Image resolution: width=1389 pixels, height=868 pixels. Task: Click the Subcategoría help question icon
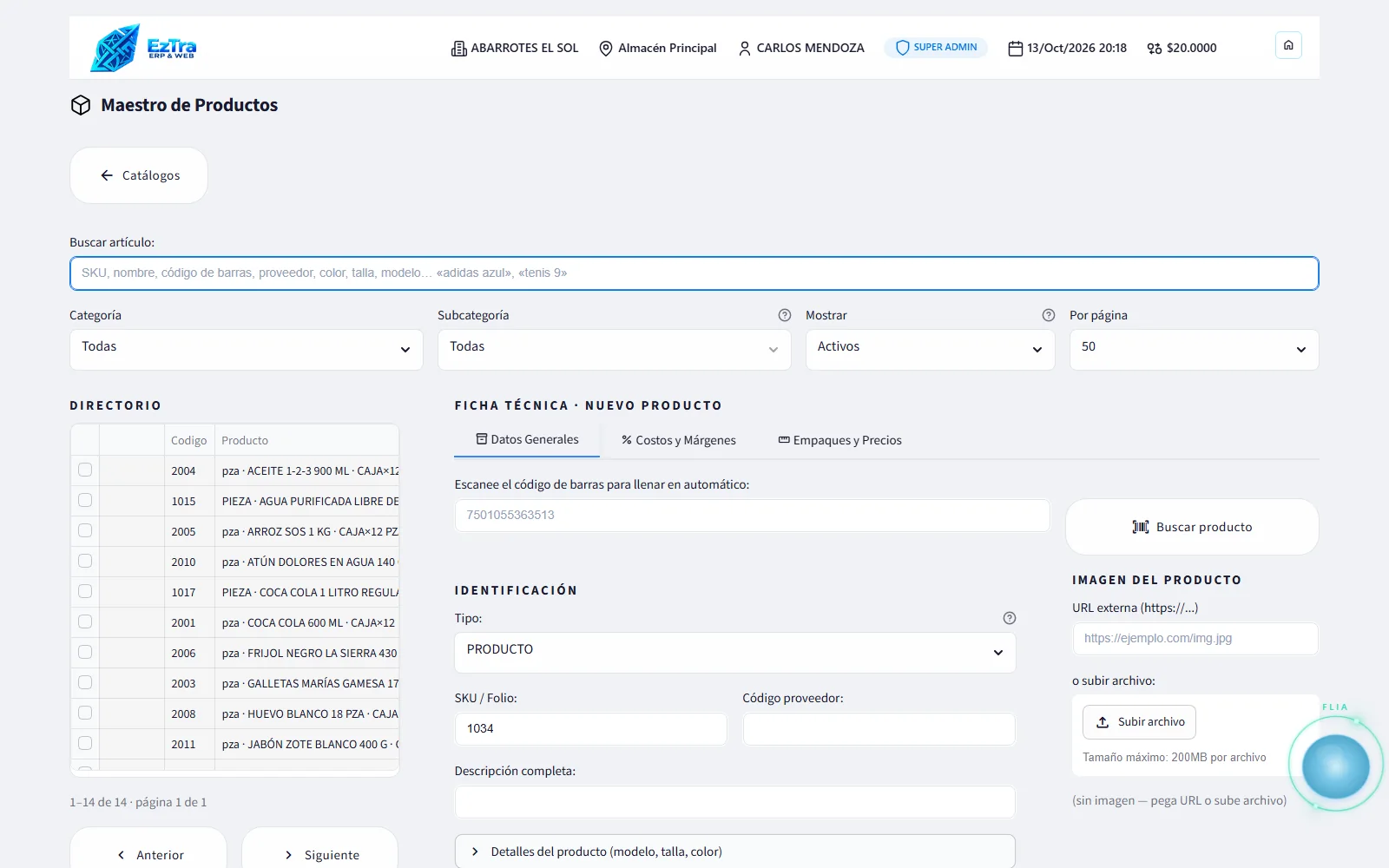pos(785,315)
